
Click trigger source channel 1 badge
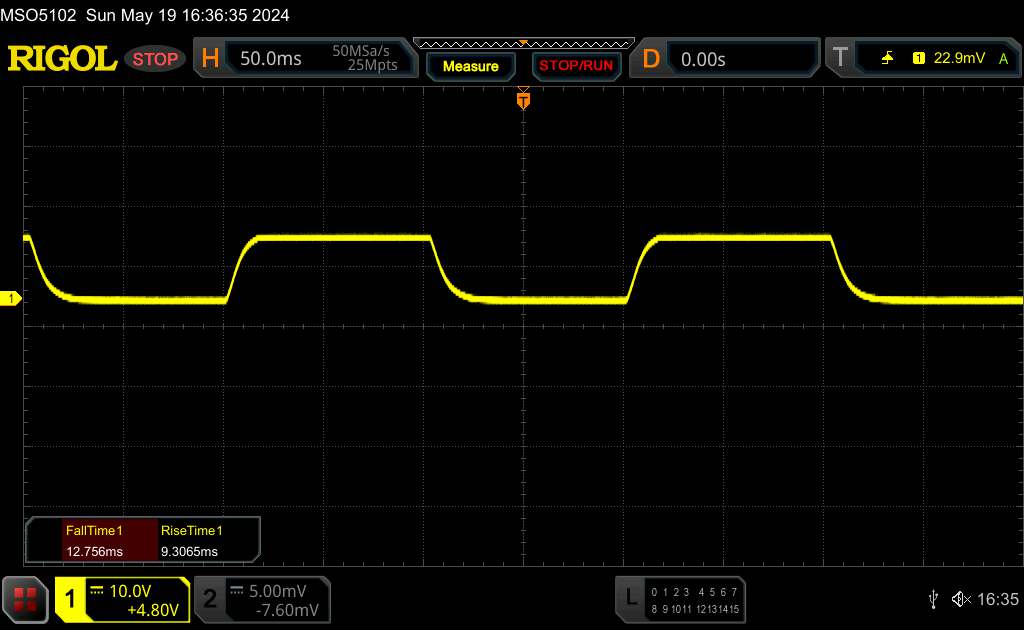coord(919,58)
